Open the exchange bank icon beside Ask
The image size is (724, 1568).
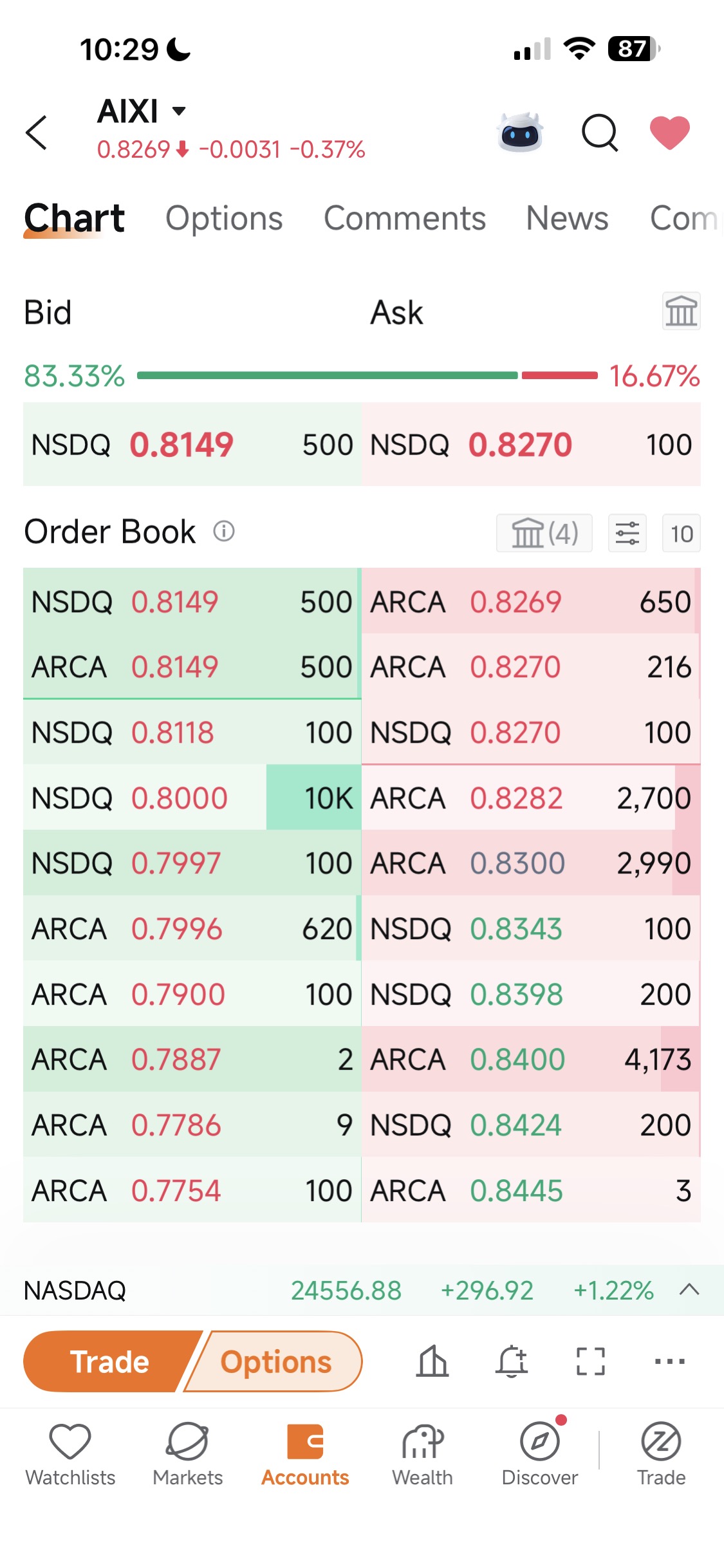682,312
